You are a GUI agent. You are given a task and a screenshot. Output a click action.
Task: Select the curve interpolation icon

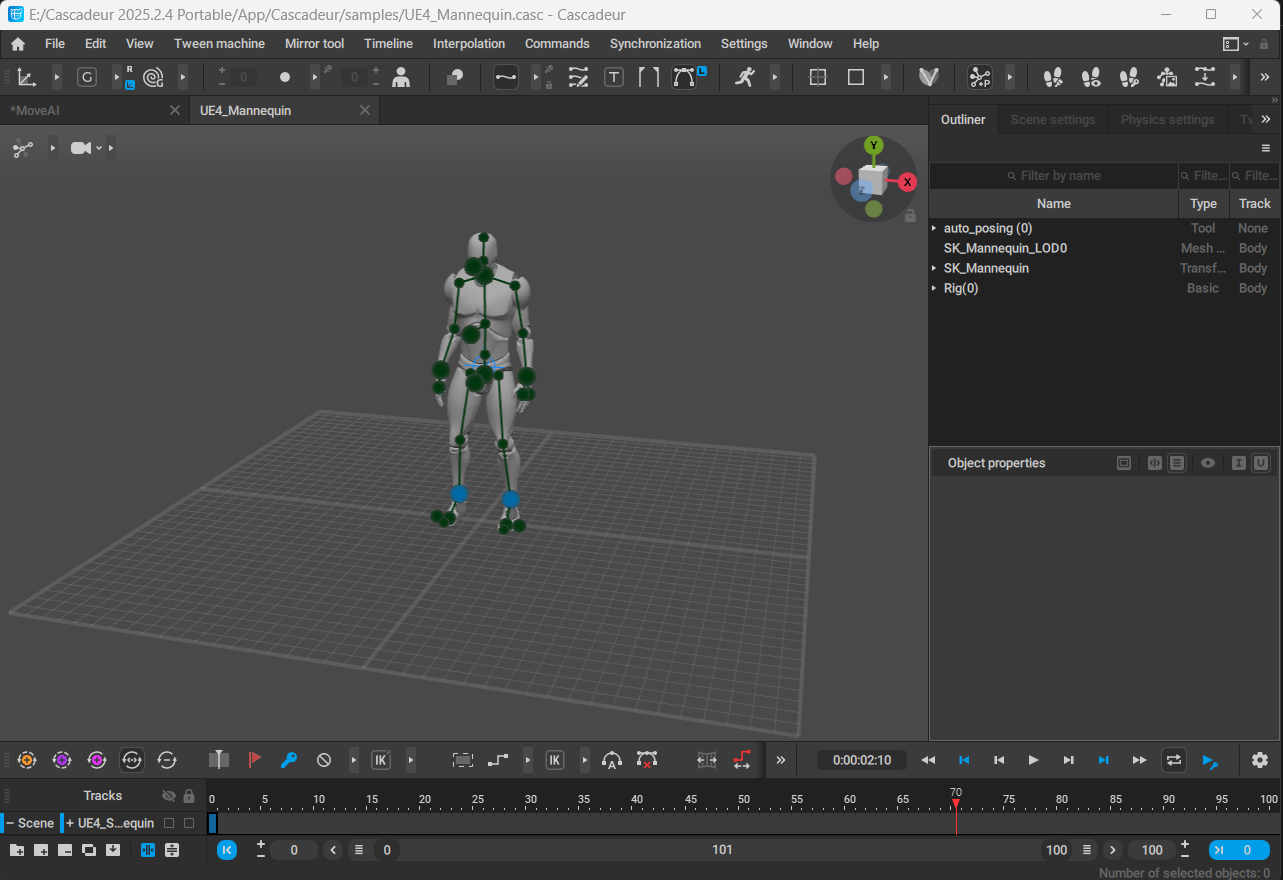pyautogui.click(x=506, y=77)
